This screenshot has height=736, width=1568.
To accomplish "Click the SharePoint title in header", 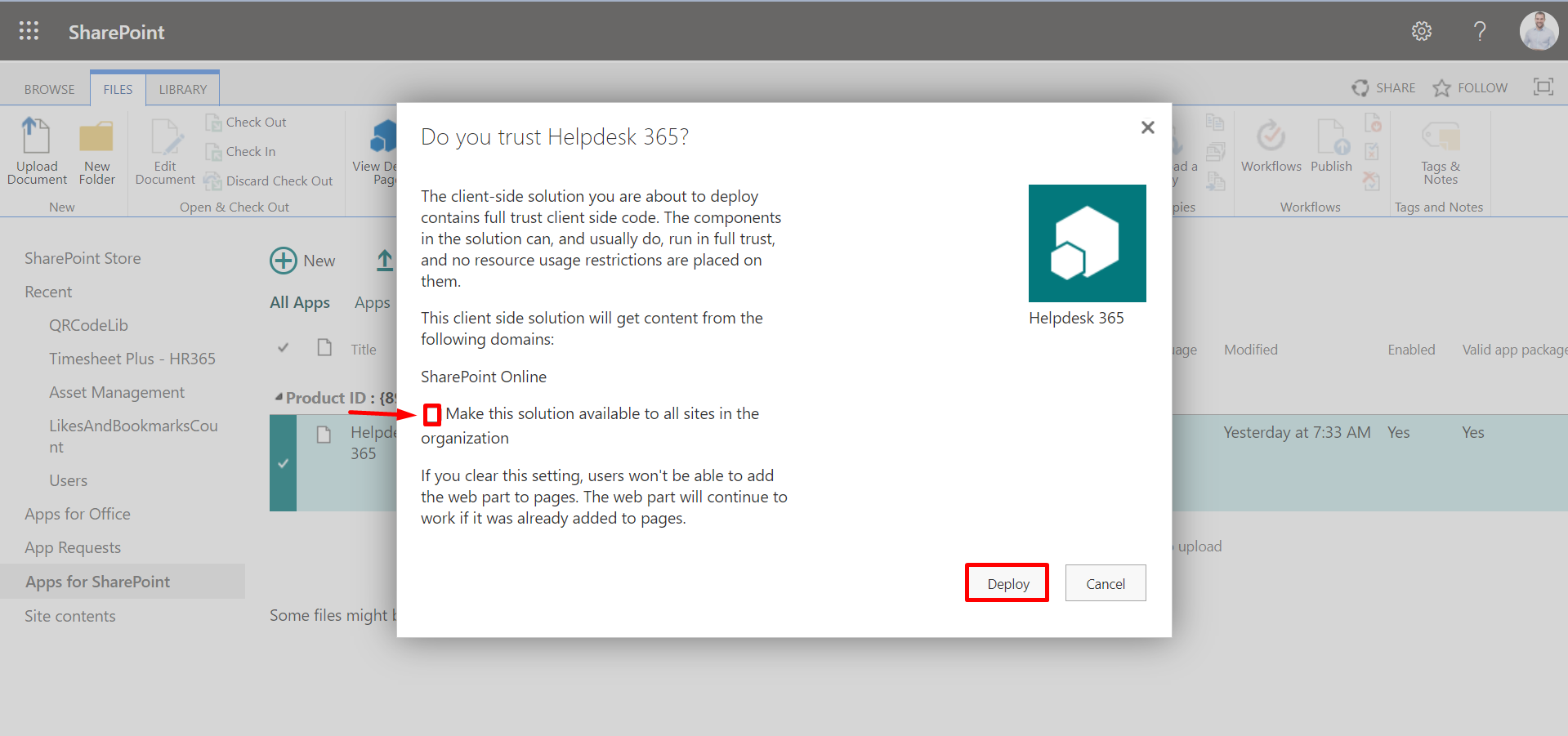I will pos(116,32).
